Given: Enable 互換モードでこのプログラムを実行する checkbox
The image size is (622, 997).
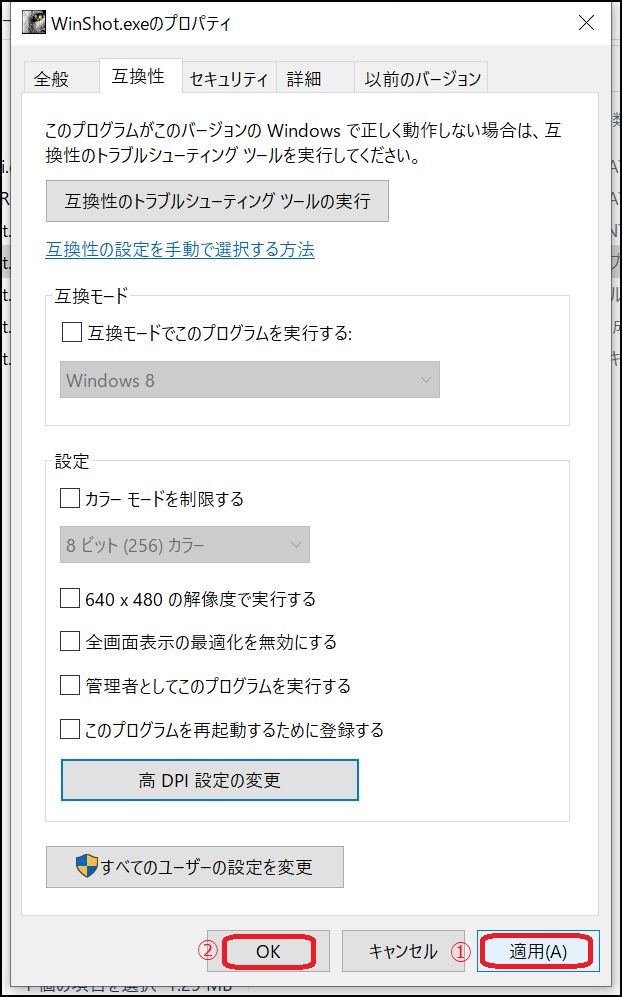Looking at the screenshot, I should pyautogui.click(x=72, y=333).
